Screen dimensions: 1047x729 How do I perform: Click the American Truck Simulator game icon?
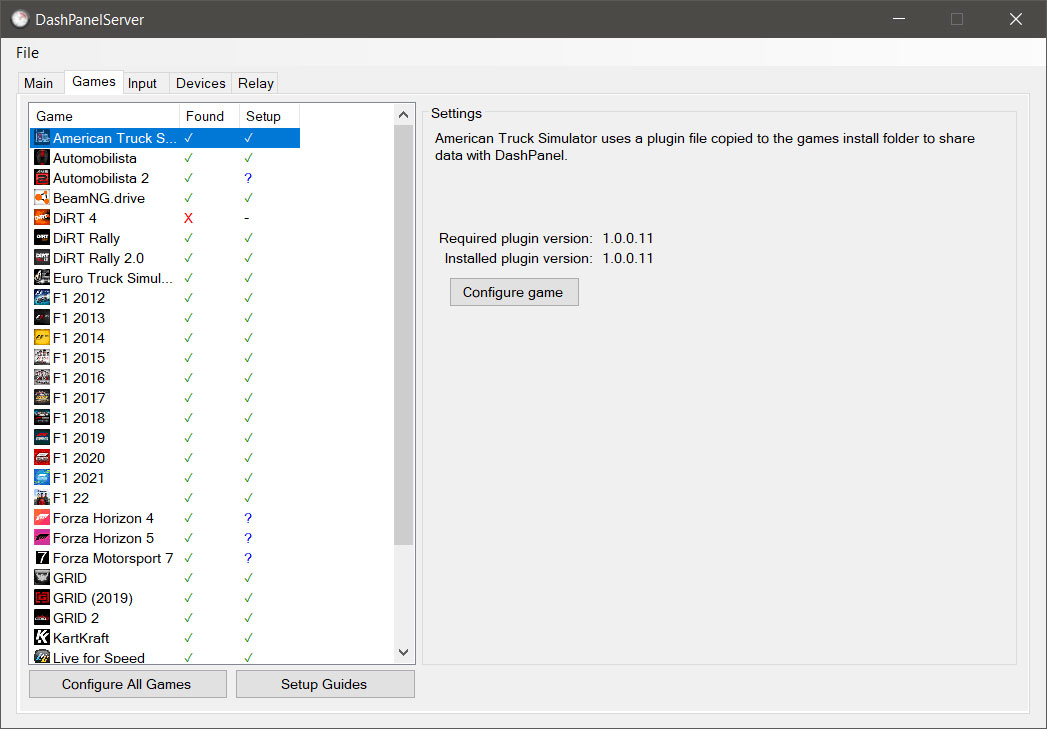42,138
